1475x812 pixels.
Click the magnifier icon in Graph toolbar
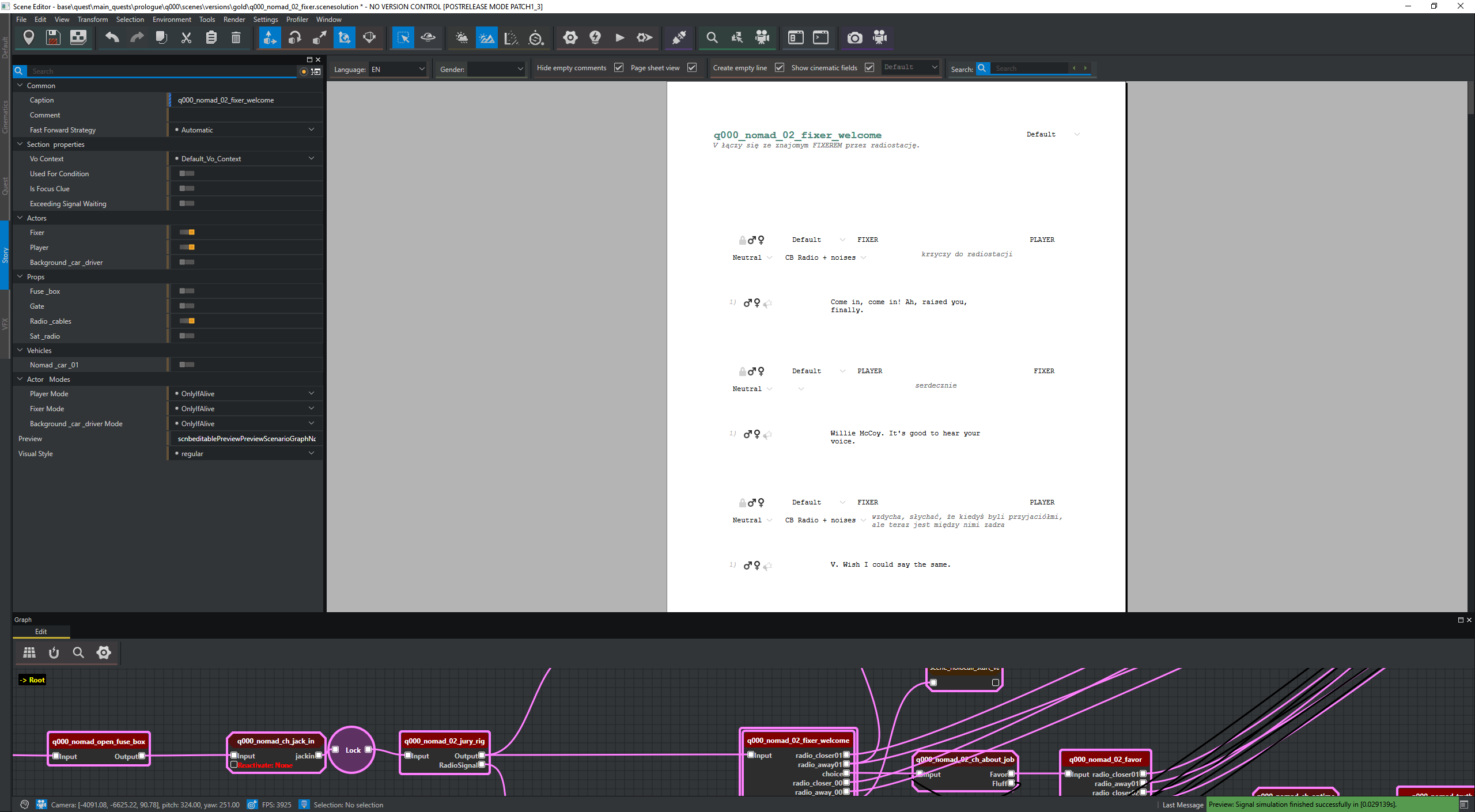pos(78,652)
